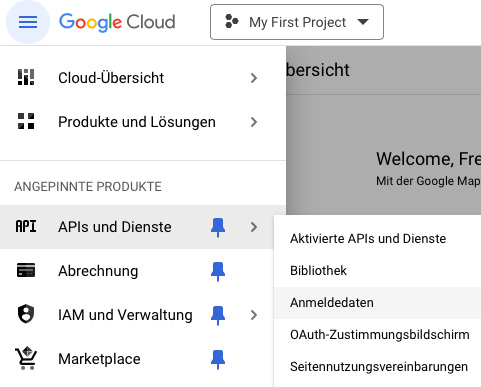Expand the IAM und Verwaltung chevron
Image resolution: width=481 pixels, height=387 pixels.
click(254, 315)
